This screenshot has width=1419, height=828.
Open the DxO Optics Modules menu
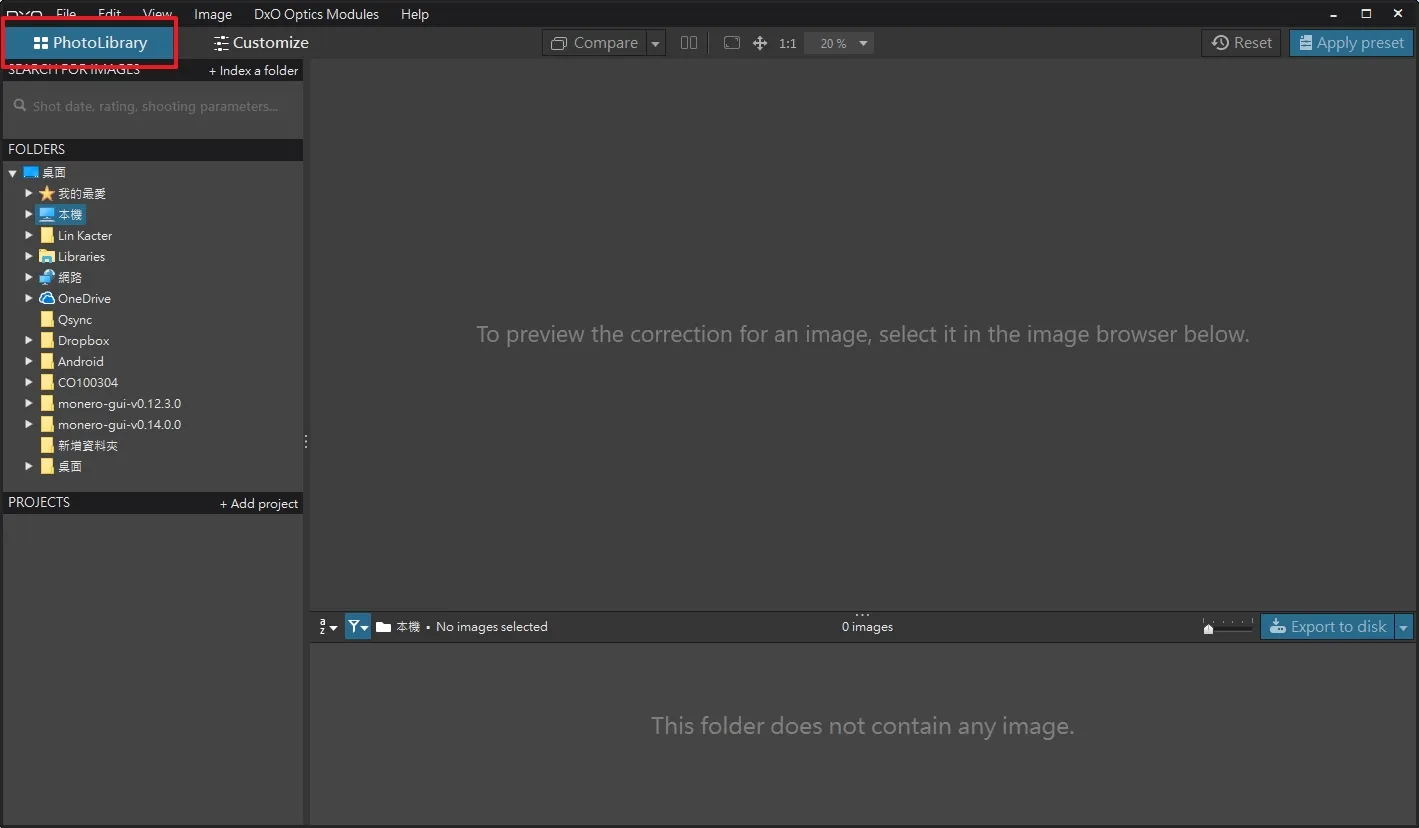click(x=316, y=14)
